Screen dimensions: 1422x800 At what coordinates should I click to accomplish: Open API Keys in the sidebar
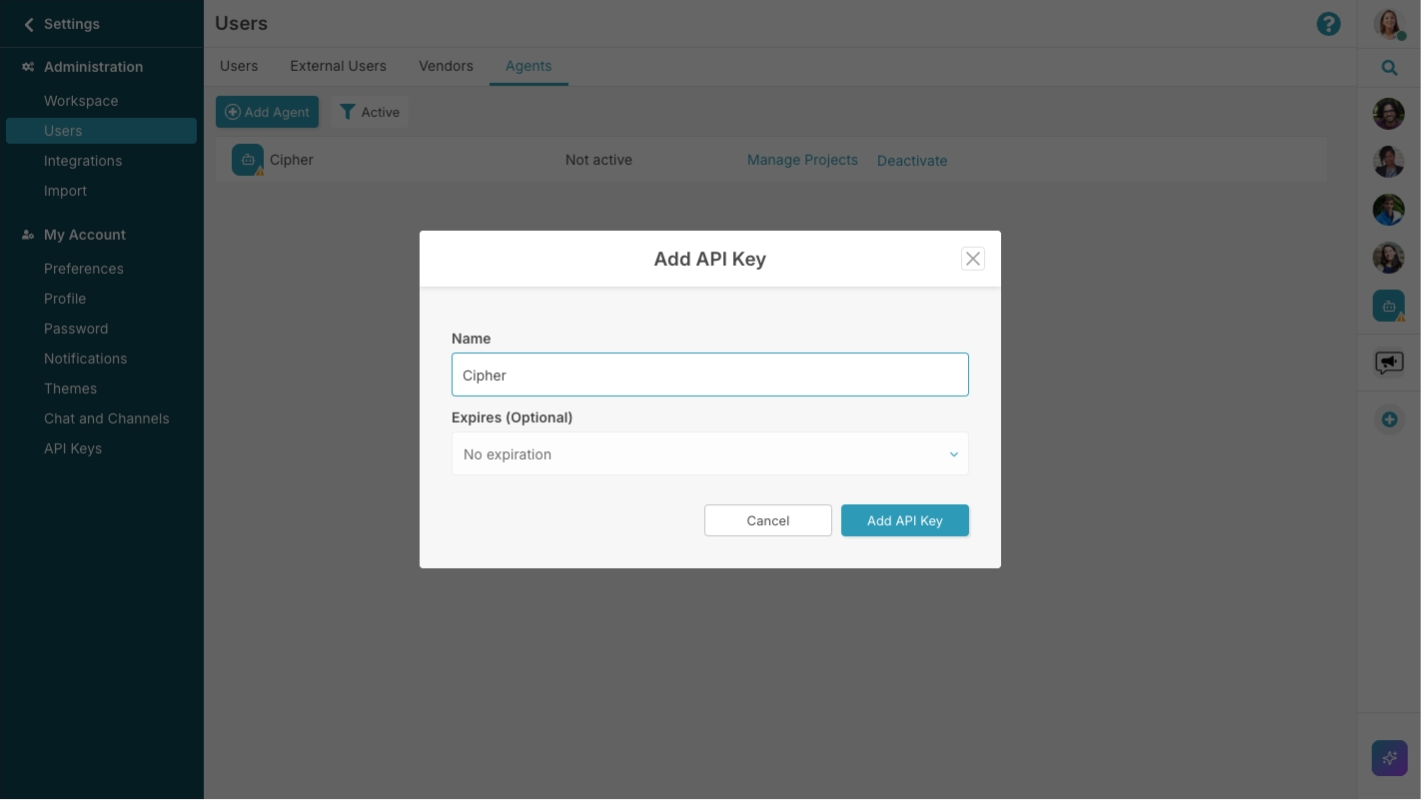click(x=73, y=449)
